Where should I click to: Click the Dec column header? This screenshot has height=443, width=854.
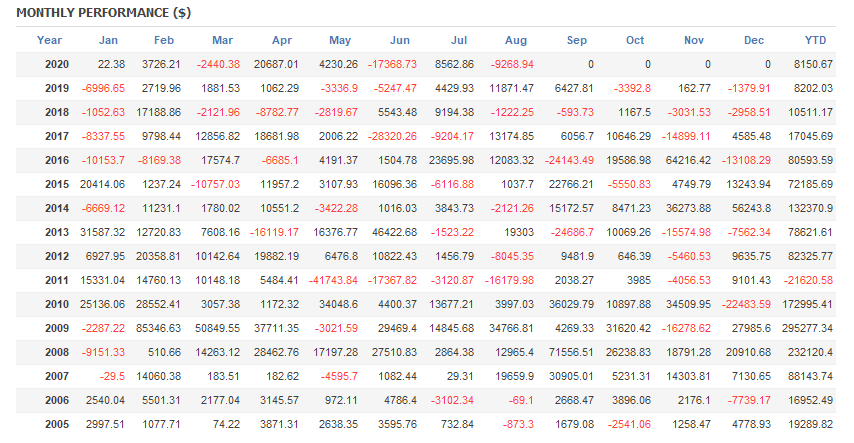(x=755, y=40)
